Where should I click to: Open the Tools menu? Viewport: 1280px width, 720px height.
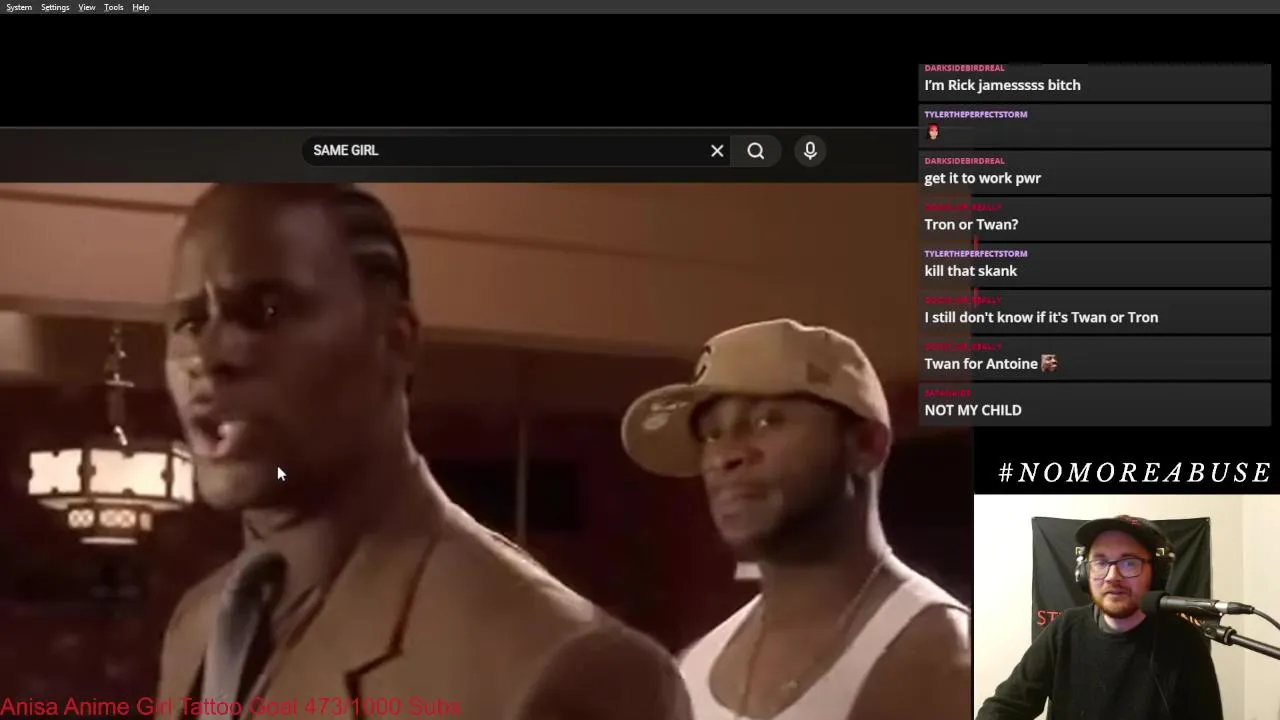114,7
